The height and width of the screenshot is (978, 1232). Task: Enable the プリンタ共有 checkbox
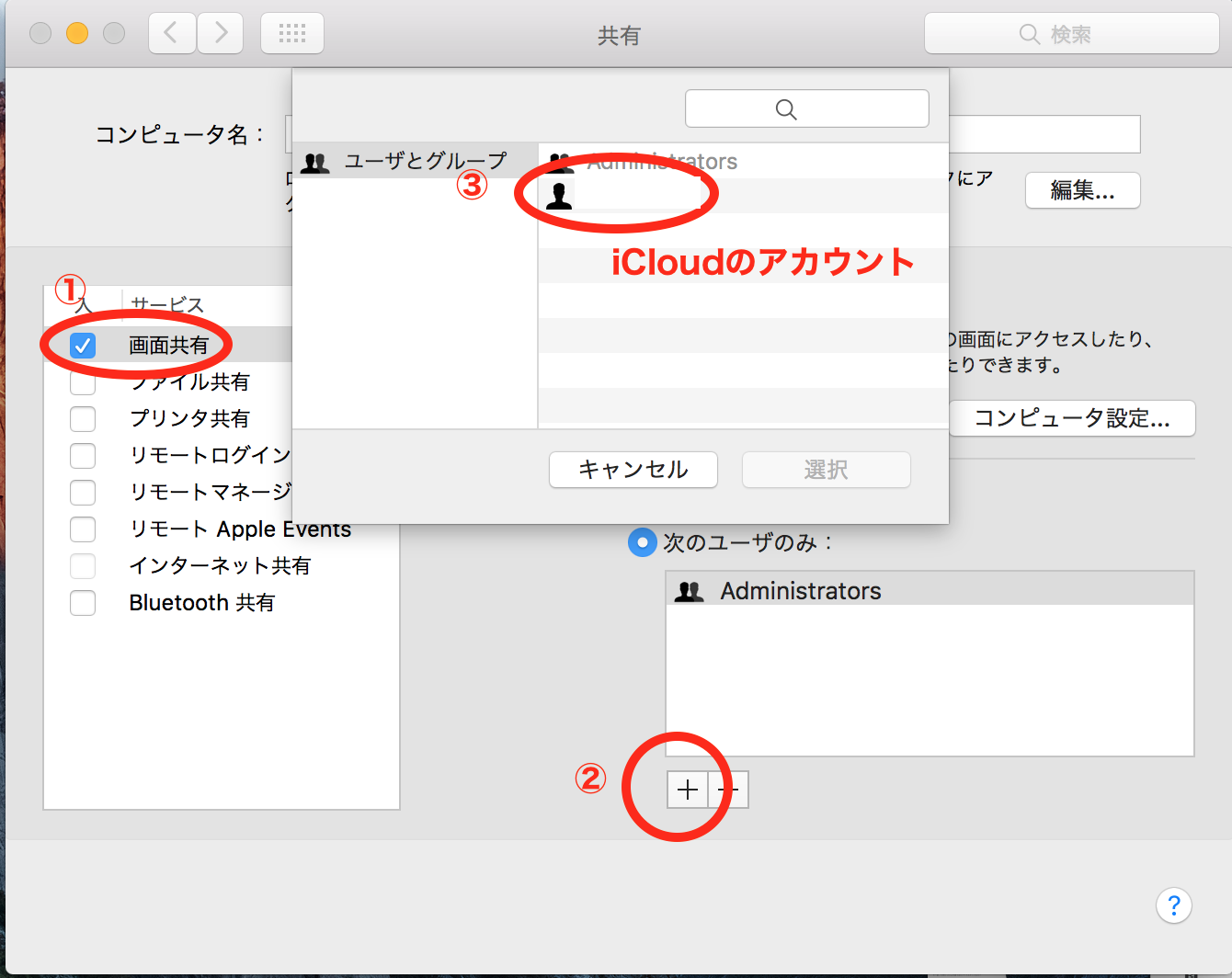83,419
